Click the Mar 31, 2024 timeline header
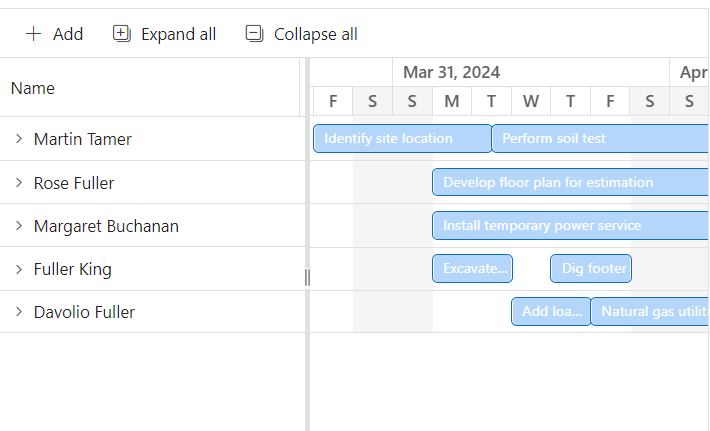Image resolution: width=710 pixels, height=431 pixels. pos(452,72)
